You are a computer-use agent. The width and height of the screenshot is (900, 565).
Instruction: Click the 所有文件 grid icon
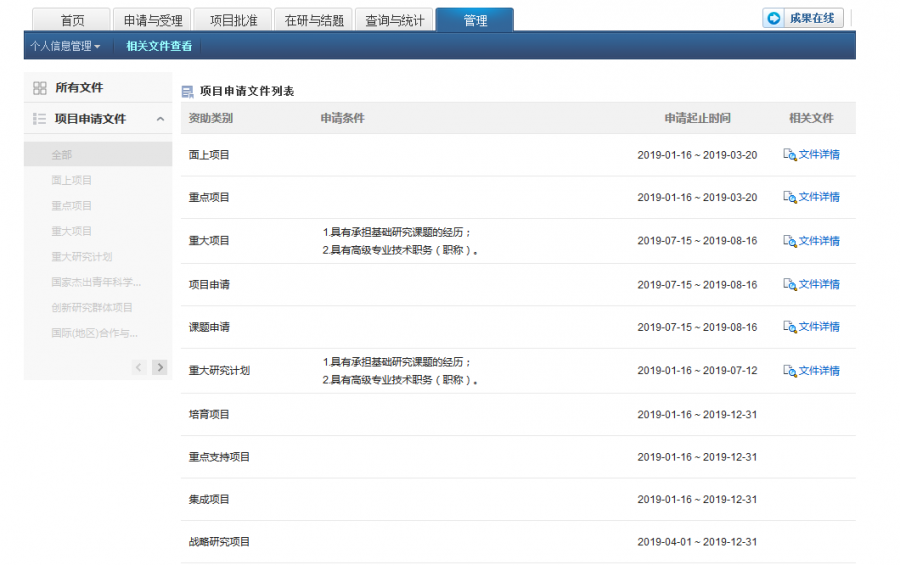click(40, 88)
